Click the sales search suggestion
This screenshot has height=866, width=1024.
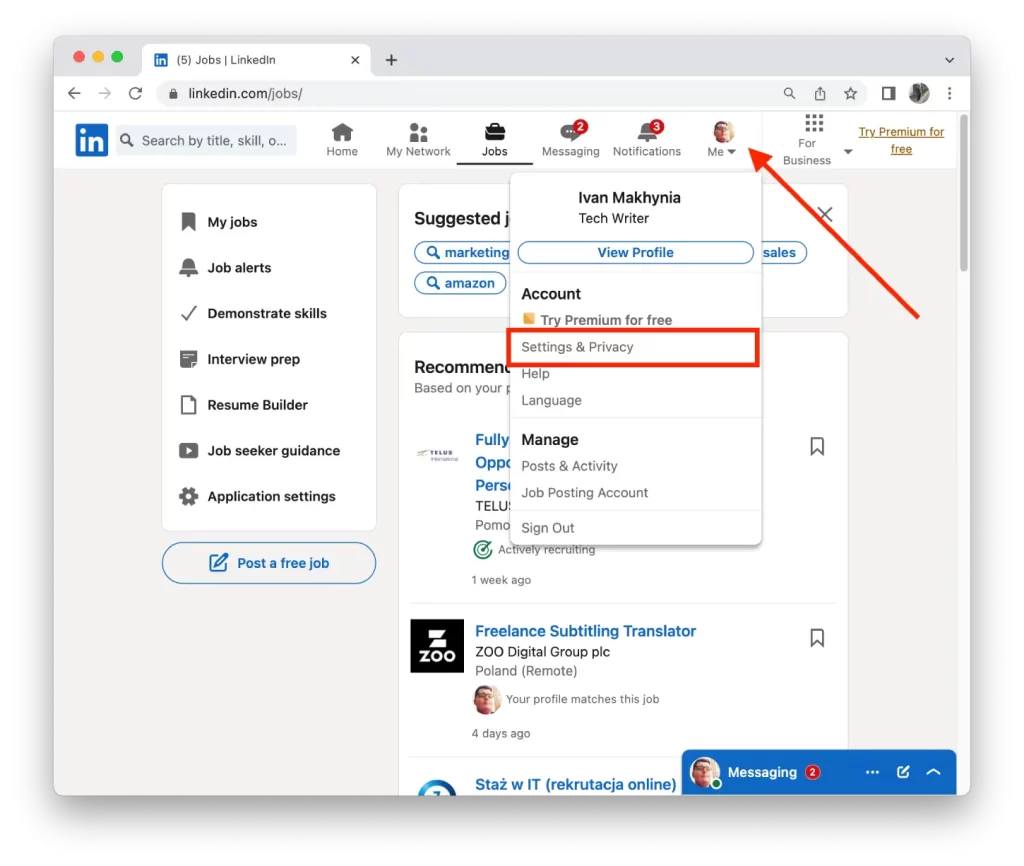(x=783, y=253)
